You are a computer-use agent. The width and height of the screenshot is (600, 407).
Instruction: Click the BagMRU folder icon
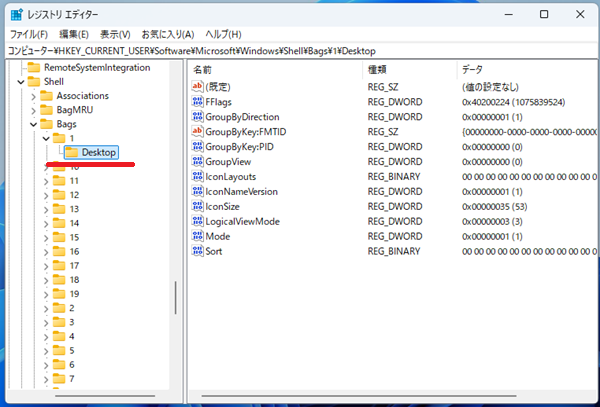[46, 110]
